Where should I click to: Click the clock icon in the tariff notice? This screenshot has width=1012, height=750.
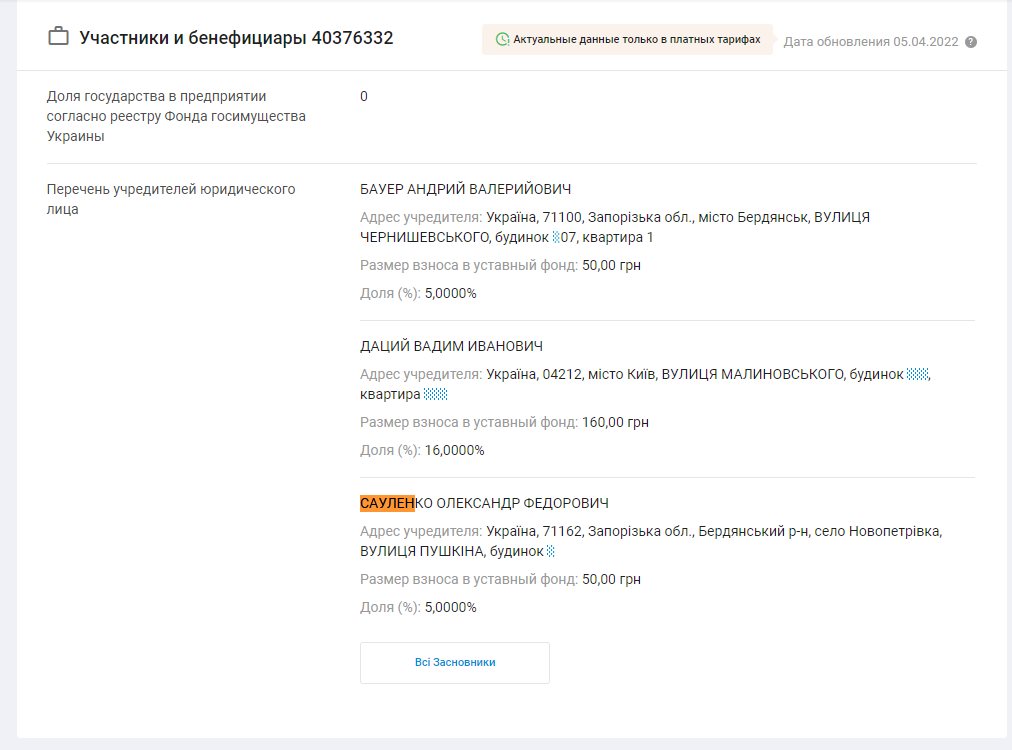tap(502, 40)
